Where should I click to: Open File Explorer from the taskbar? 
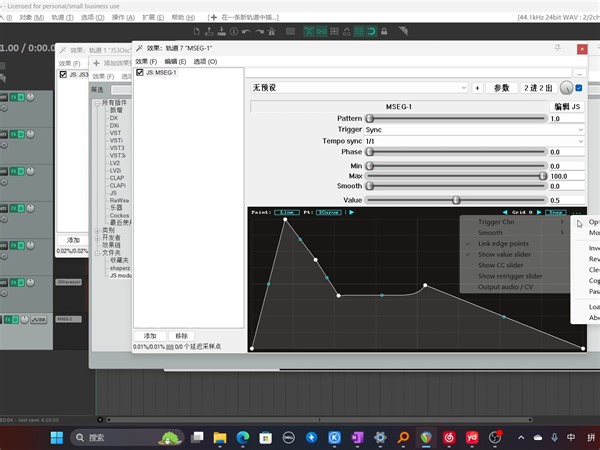coord(220,437)
